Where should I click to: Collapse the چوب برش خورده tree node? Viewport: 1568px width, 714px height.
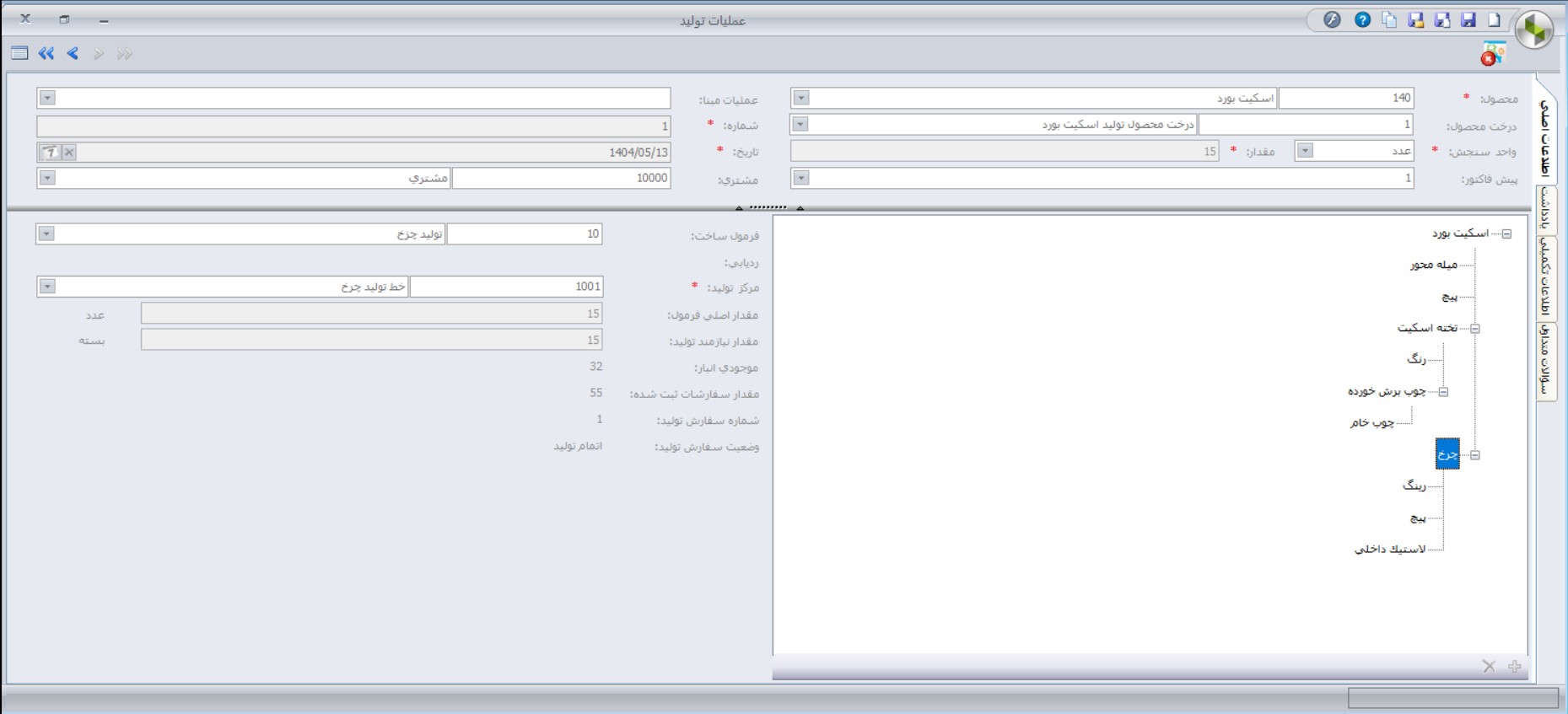click(x=1443, y=392)
